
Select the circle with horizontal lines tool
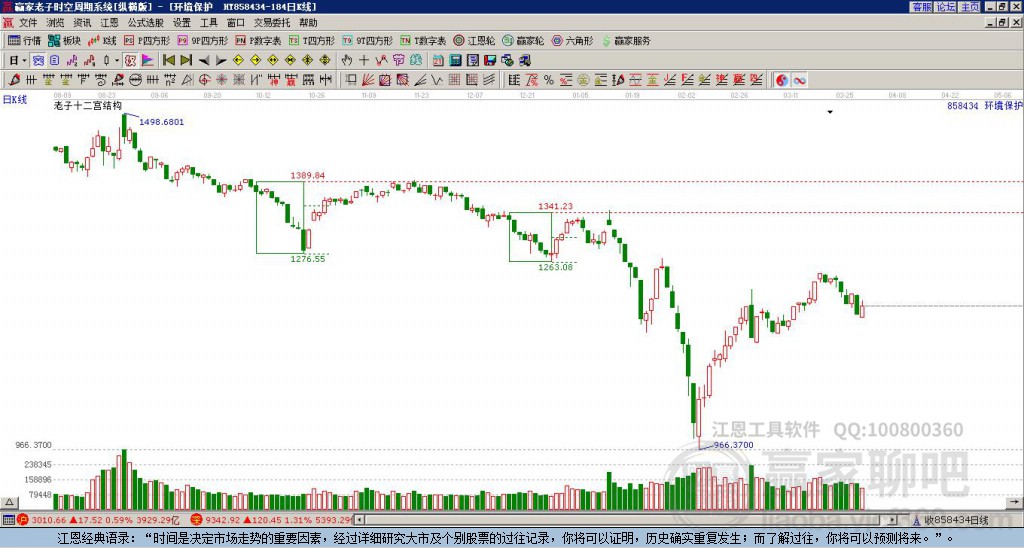coord(135,80)
